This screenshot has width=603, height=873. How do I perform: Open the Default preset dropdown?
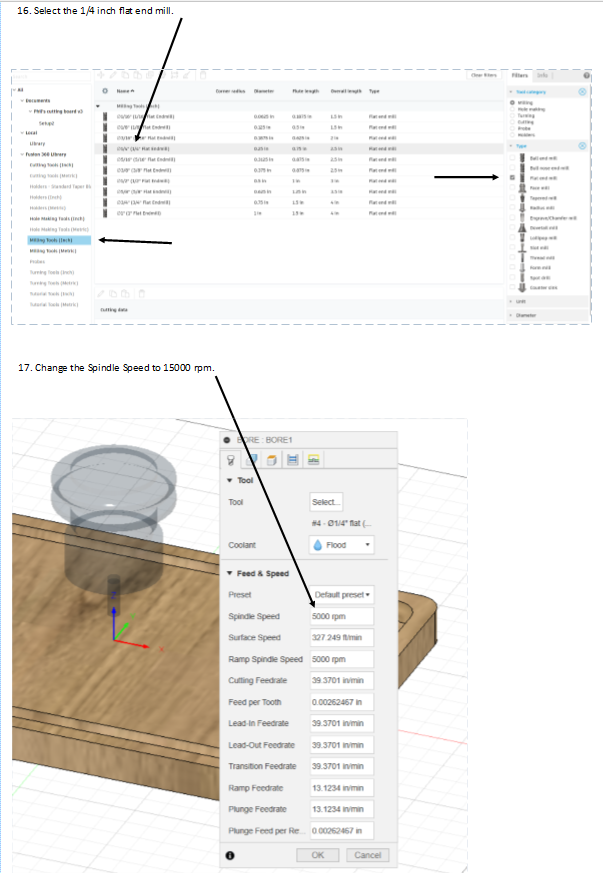coord(341,595)
